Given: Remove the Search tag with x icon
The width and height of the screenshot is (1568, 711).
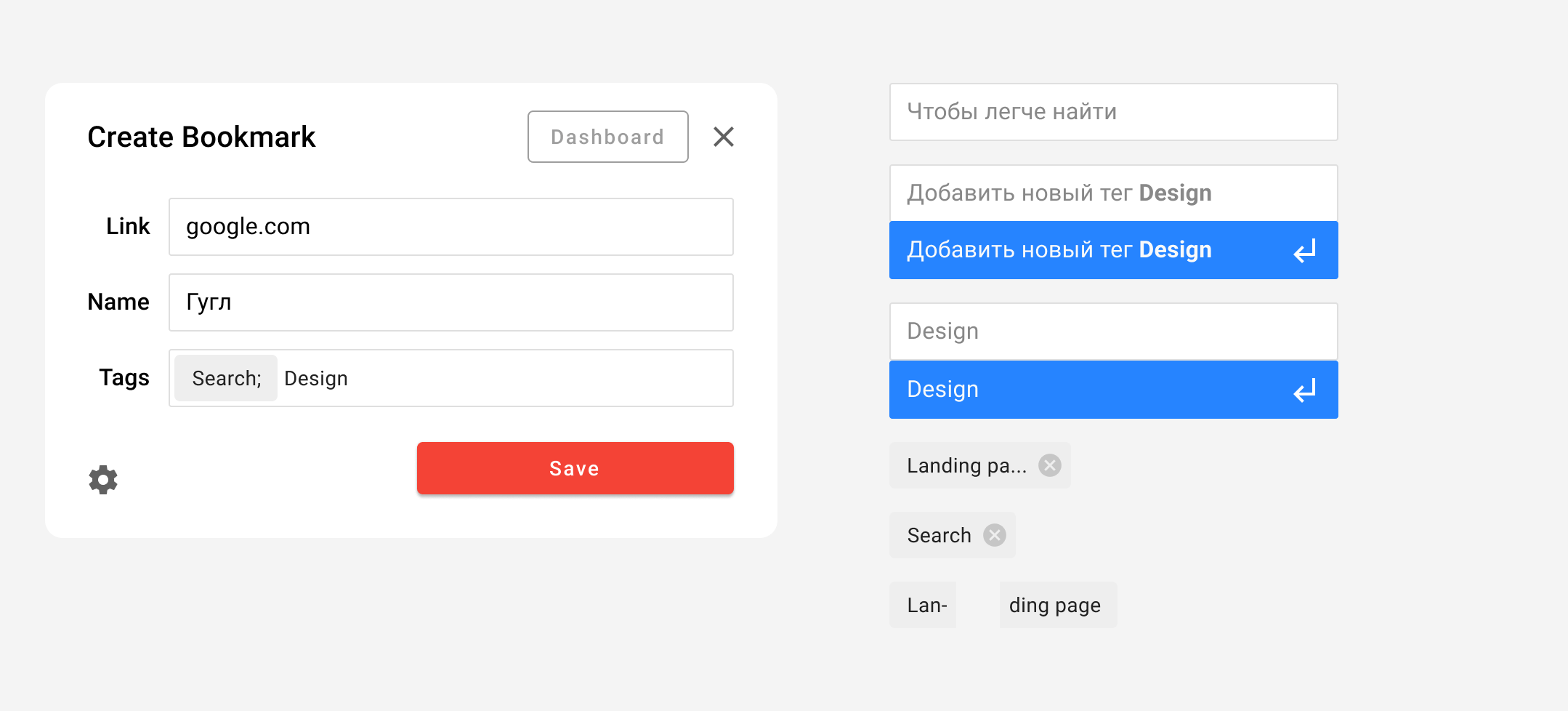Looking at the screenshot, I should (994, 535).
